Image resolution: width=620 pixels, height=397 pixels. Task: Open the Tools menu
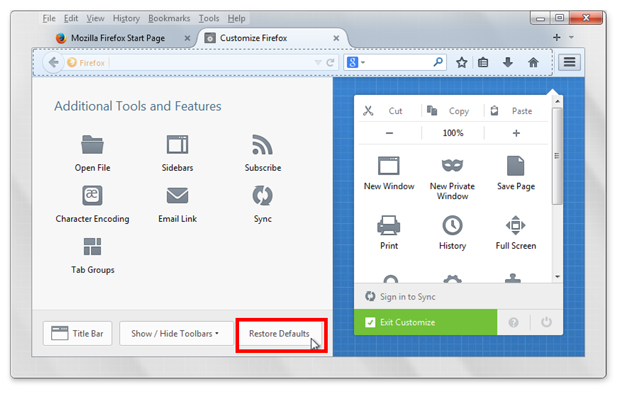pos(209,19)
